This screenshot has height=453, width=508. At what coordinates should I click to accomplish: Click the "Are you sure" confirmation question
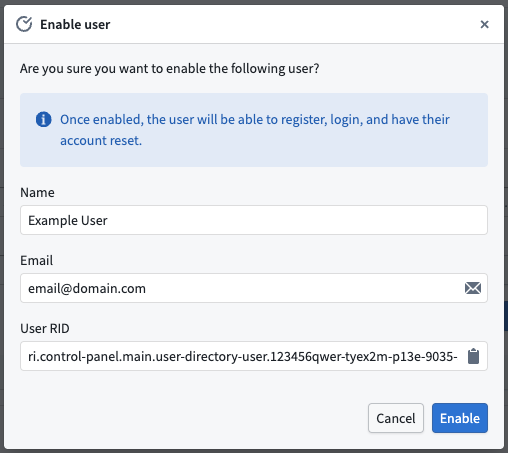(169, 69)
